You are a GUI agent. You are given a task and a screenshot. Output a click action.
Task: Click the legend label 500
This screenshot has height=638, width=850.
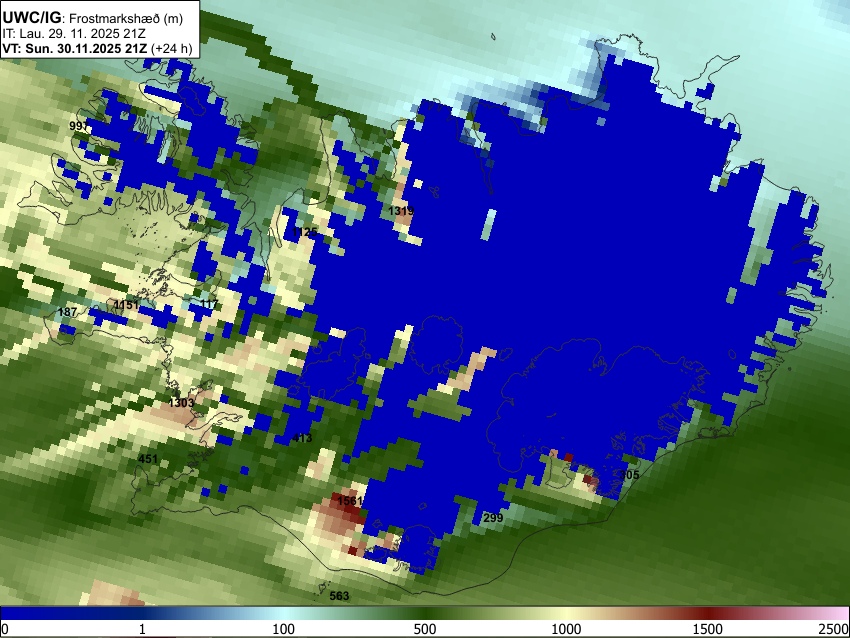coord(425,629)
